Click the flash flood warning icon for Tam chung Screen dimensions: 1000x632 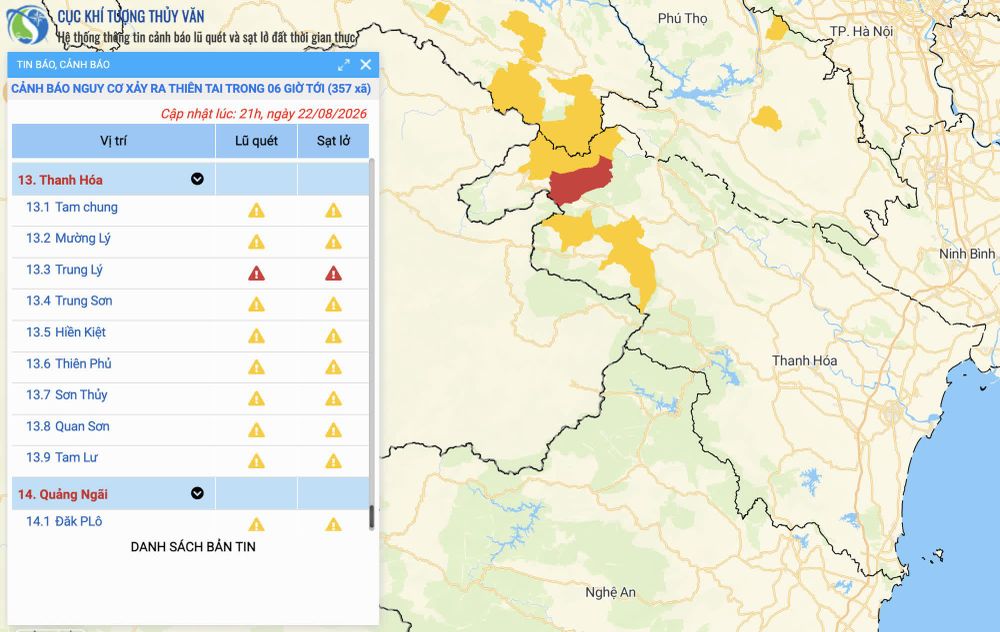[x=256, y=210]
